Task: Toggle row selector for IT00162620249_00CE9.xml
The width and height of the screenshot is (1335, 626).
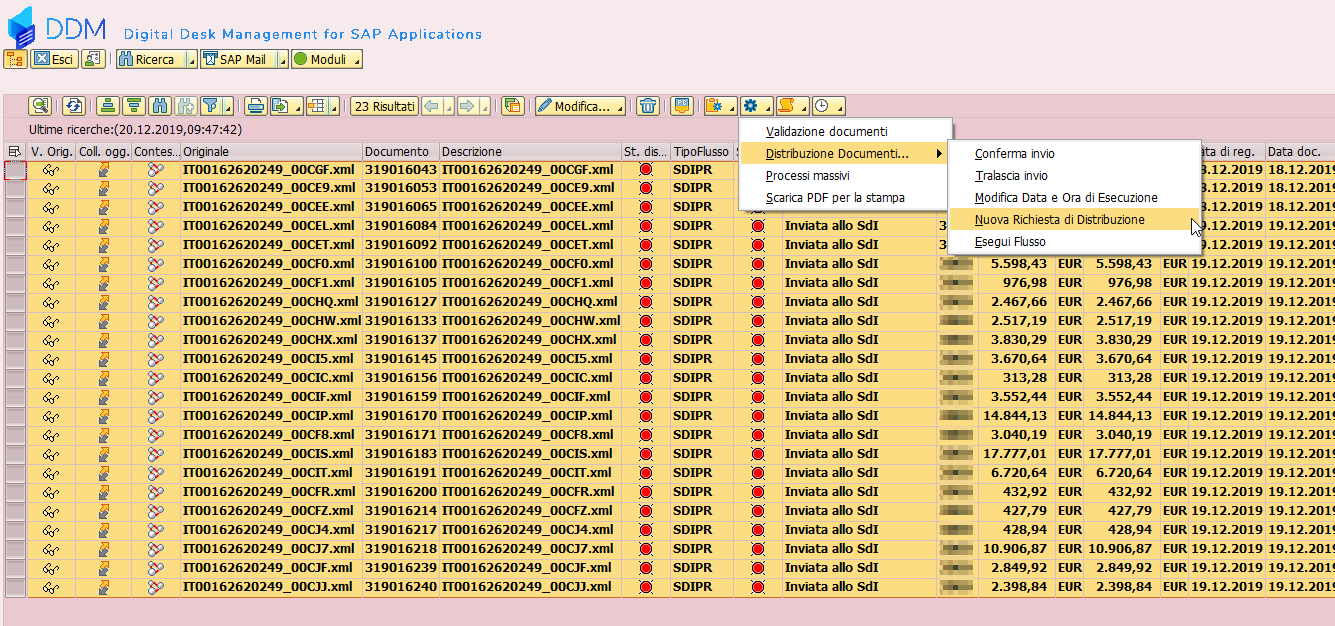Action: coord(15,188)
